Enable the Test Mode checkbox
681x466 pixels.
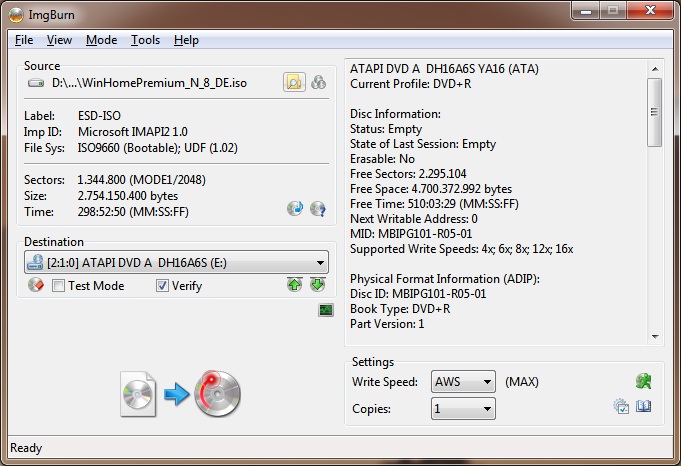tap(59, 286)
